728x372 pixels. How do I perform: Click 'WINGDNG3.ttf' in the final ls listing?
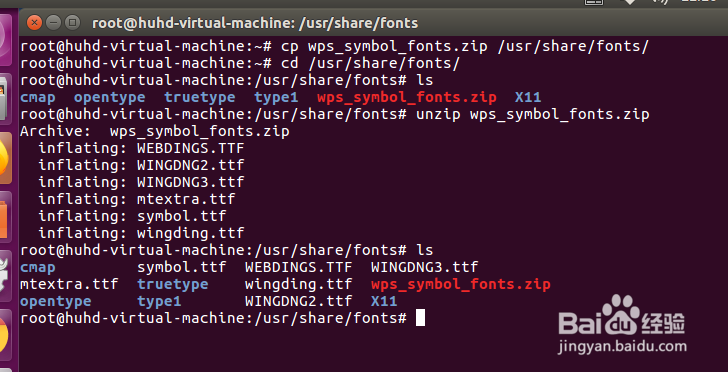(x=425, y=268)
